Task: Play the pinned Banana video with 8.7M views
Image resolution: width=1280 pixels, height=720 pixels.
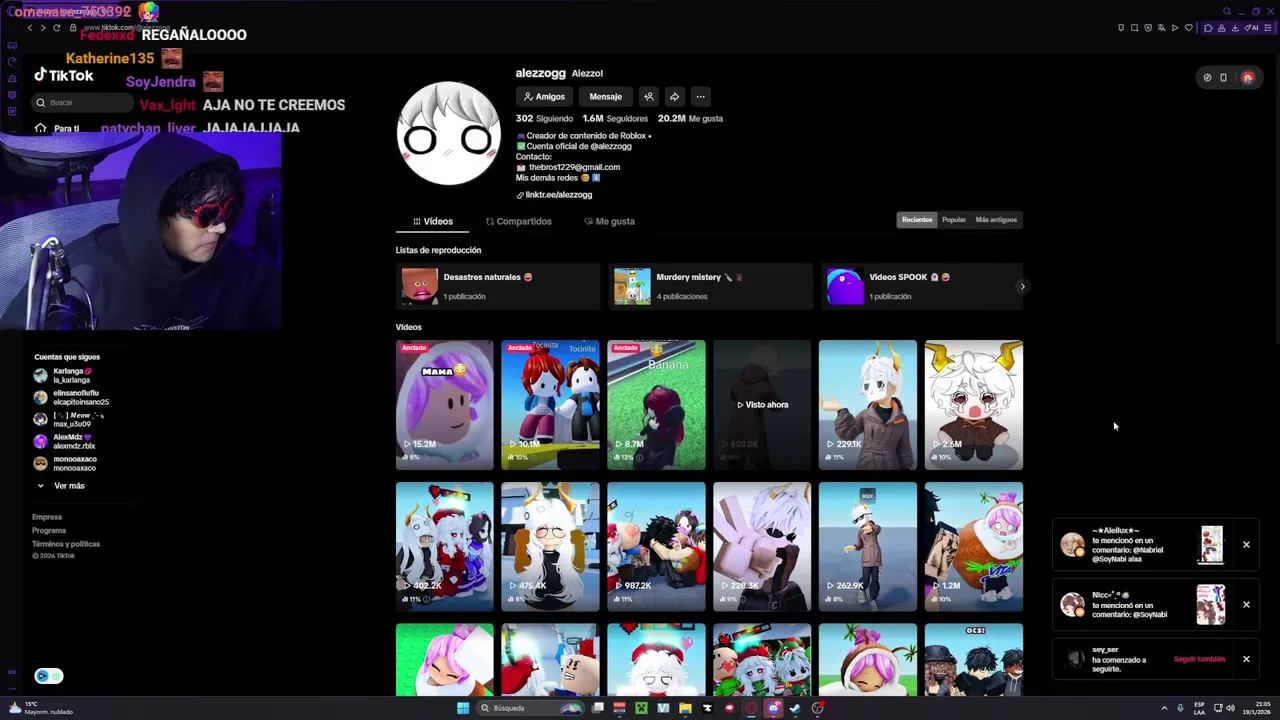Action: pos(656,405)
